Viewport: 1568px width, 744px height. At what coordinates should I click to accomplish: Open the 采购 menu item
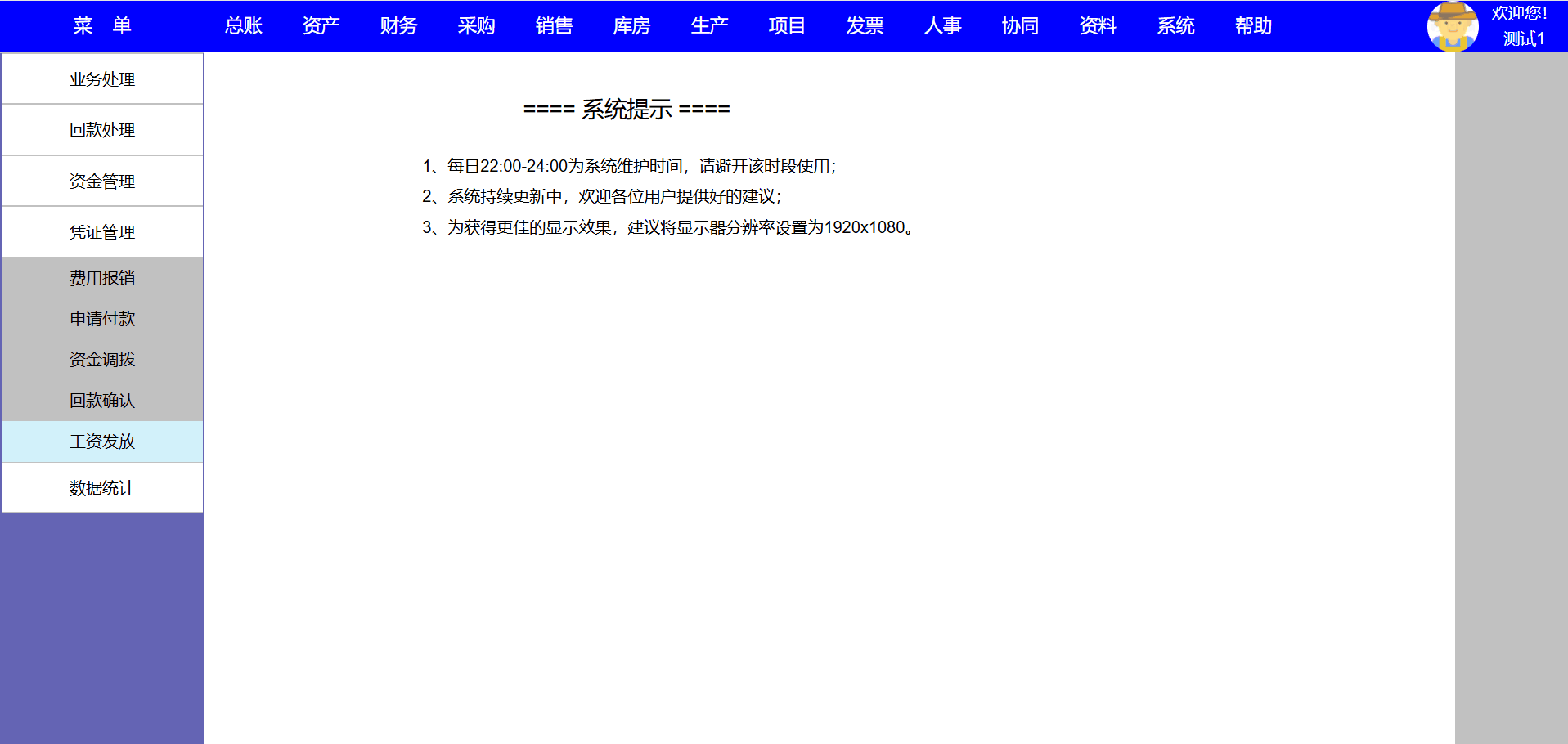[x=476, y=26]
